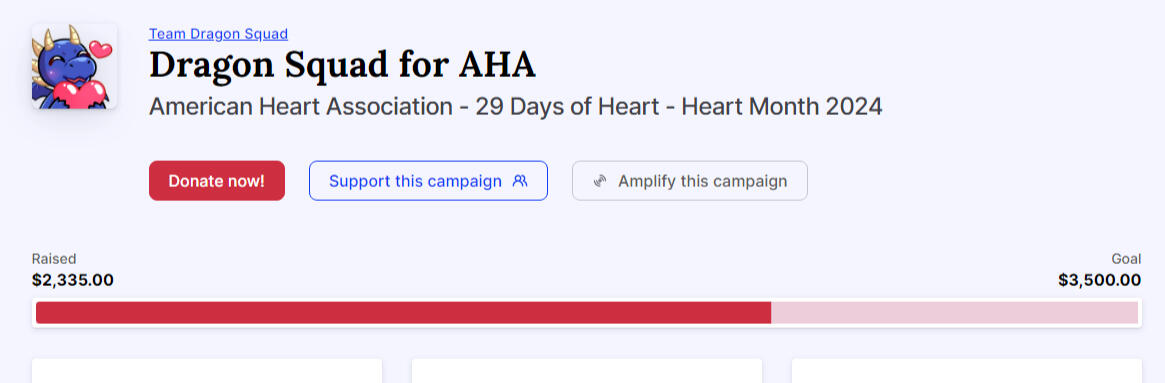
Task: Click the broadcast signal icon beside Amplify
Action: point(600,181)
